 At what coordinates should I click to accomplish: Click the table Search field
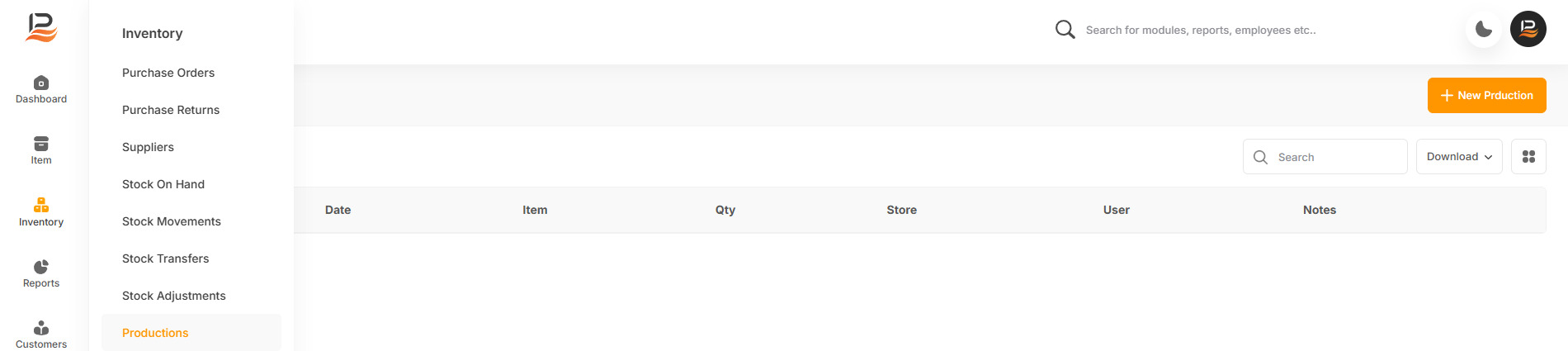[x=1325, y=157]
